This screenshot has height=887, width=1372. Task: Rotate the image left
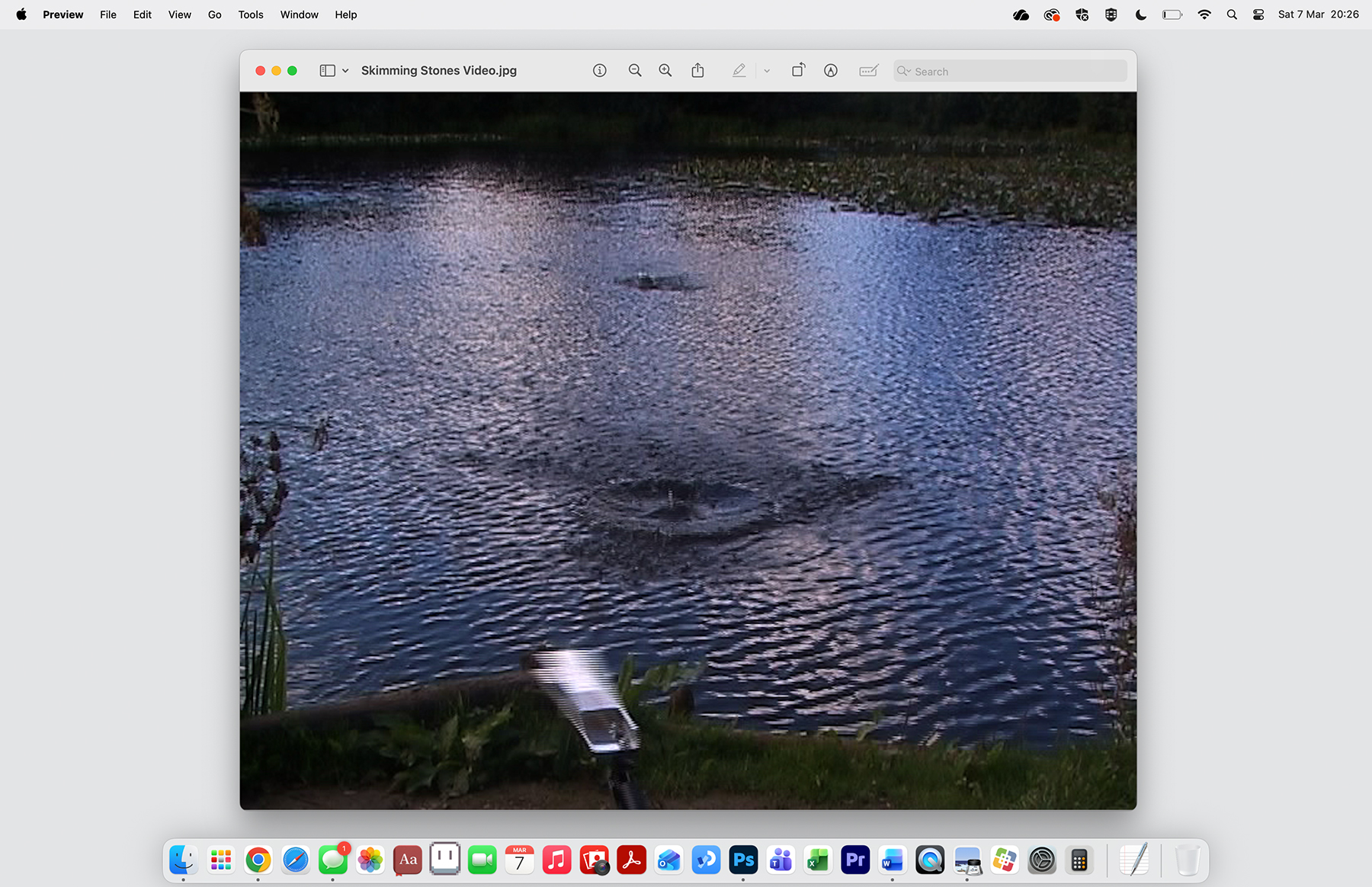click(x=798, y=70)
